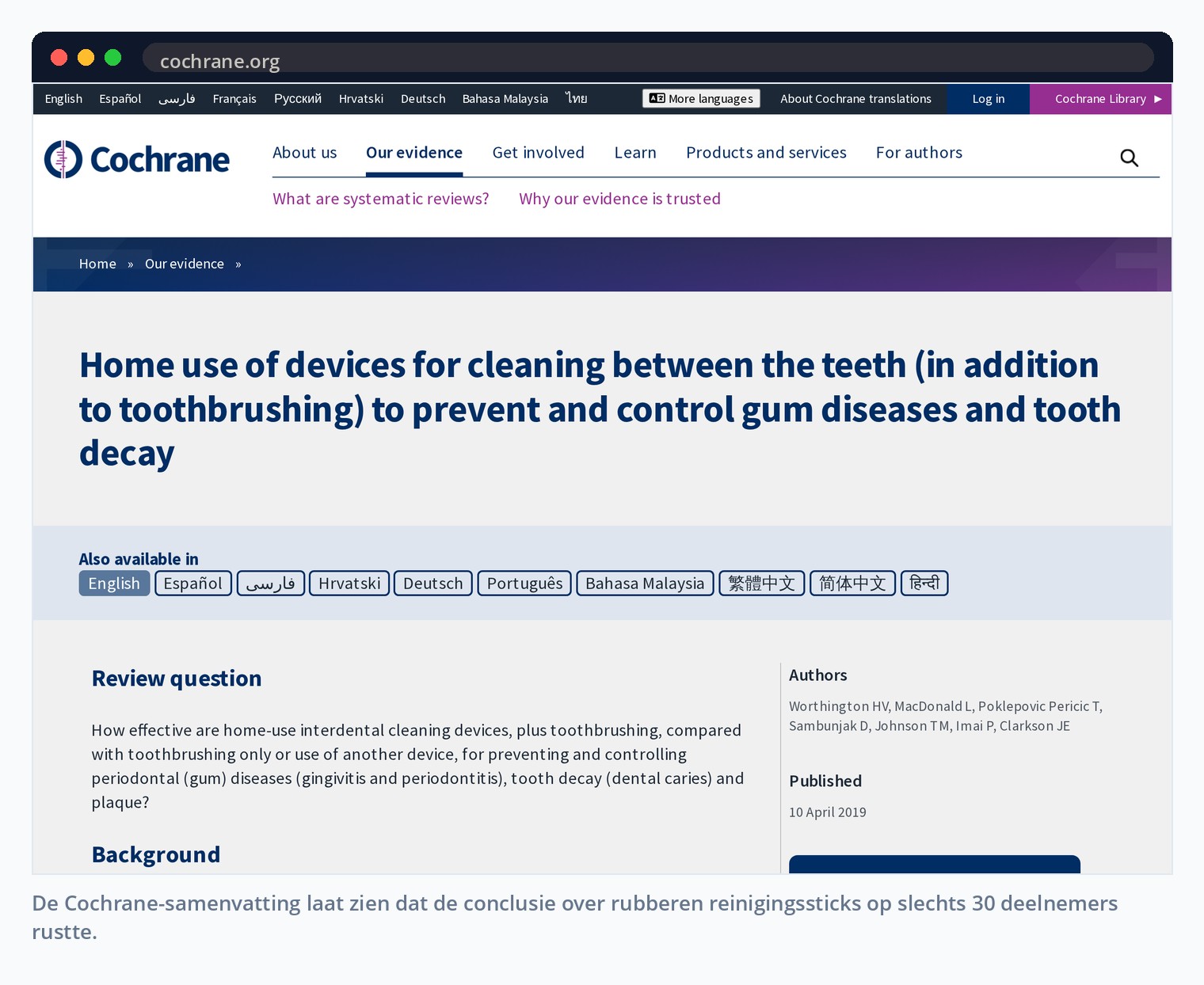
Task: Switch top bar language to Deutsch
Action: pyautogui.click(x=423, y=99)
